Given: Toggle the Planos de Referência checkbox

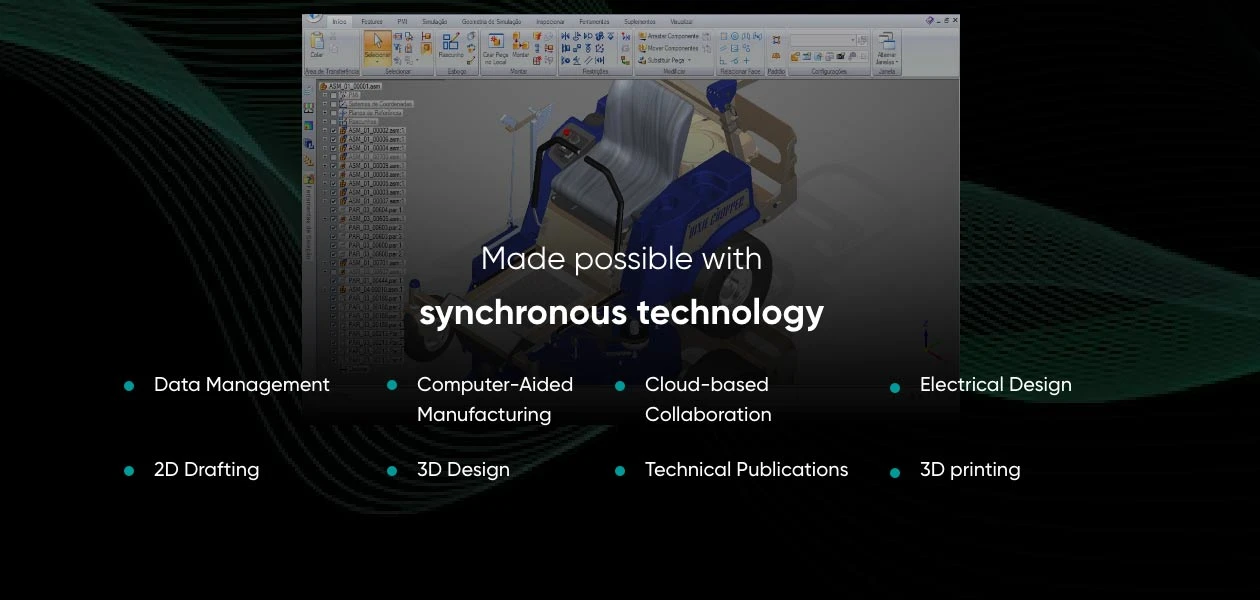Looking at the screenshot, I should [x=334, y=112].
